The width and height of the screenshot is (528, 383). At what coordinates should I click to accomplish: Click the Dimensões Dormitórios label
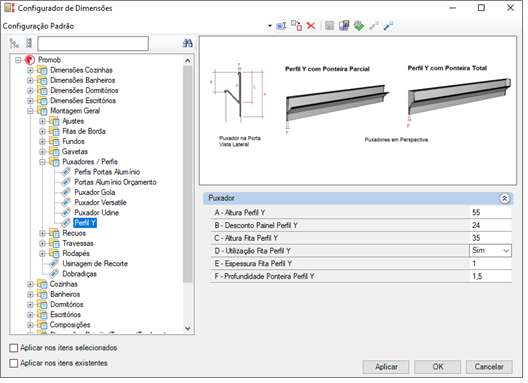(85, 91)
